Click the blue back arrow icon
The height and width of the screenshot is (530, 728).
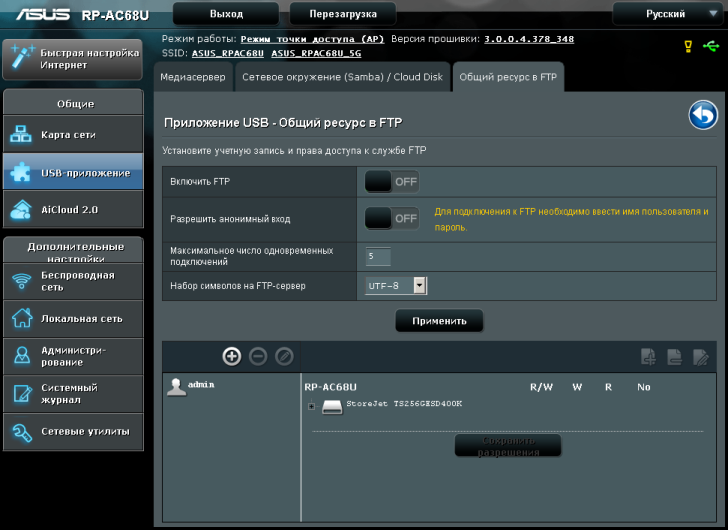pos(703,115)
